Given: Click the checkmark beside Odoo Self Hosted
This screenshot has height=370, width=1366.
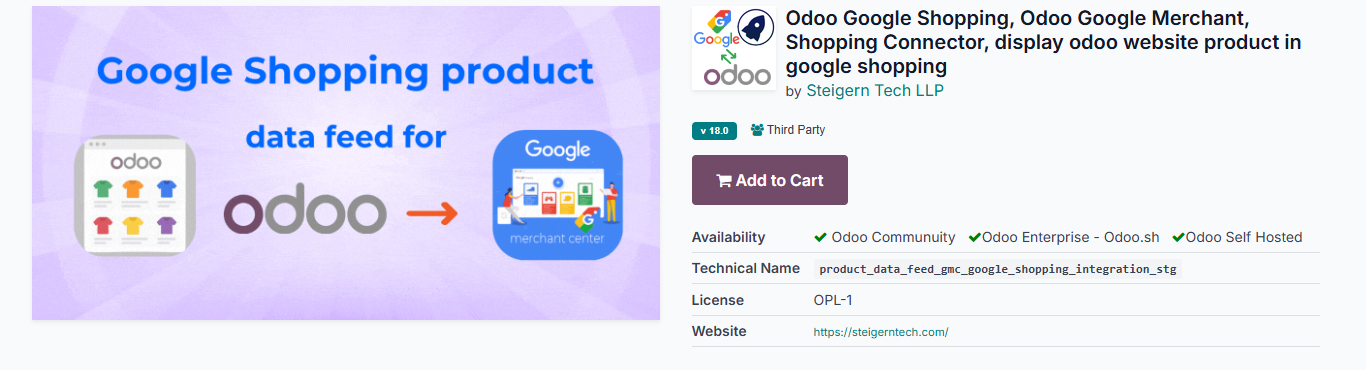Looking at the screenshot, I should [x=1178, y=237].
